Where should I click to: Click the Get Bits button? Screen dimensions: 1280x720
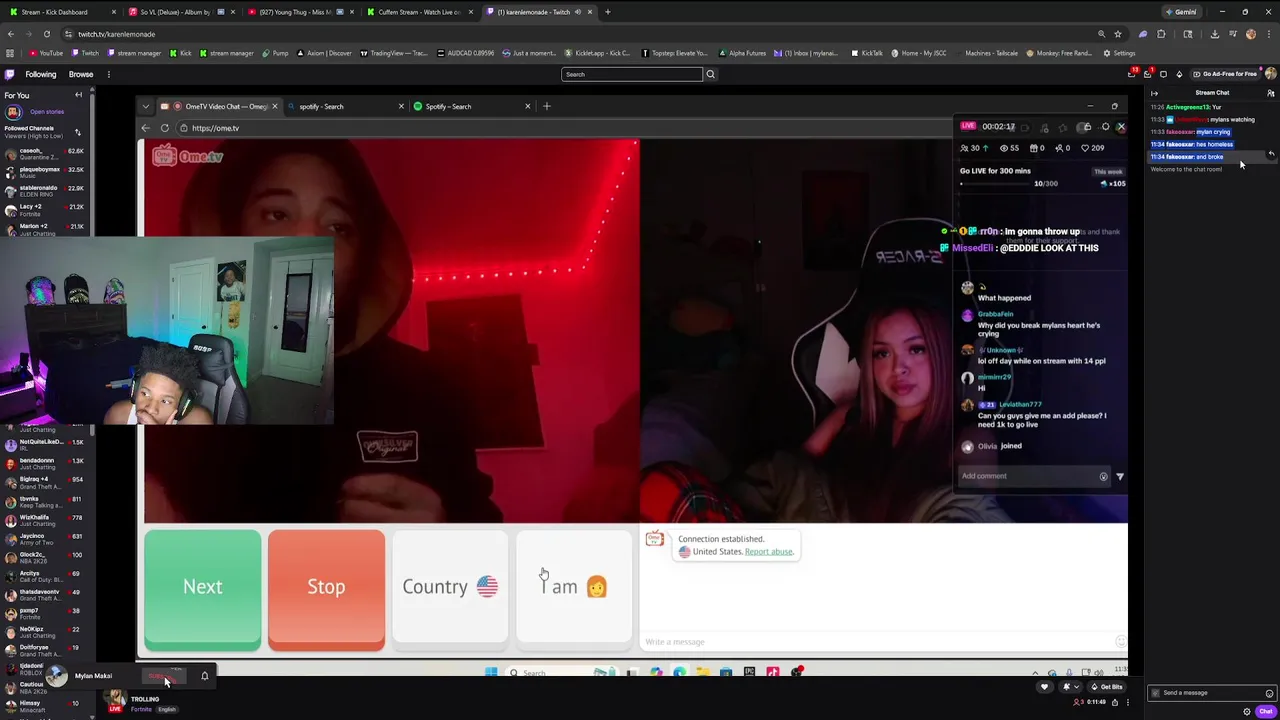[1108, 687]
